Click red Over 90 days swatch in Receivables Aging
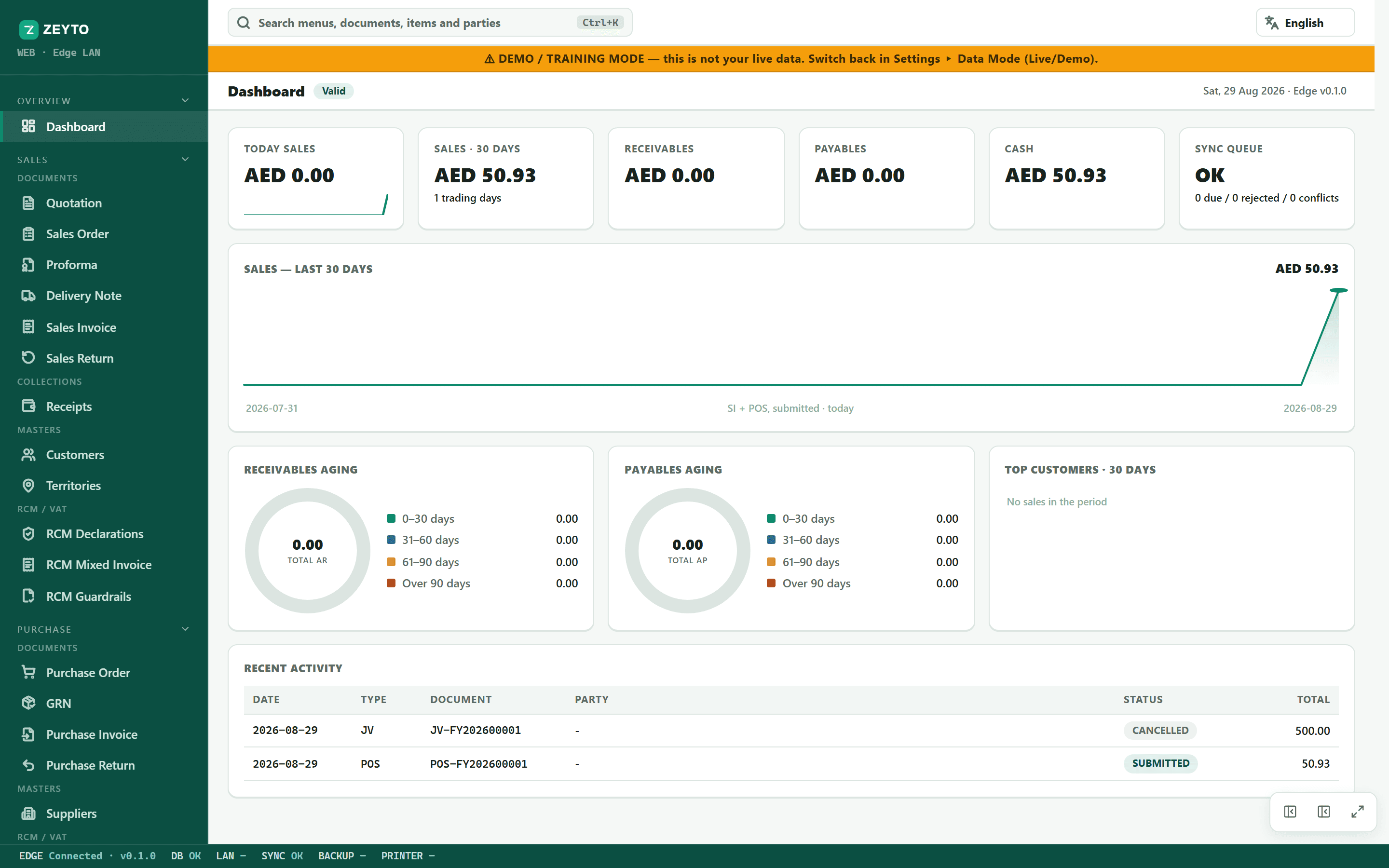This screenshot has width=1389, height=868. (392, 583)
